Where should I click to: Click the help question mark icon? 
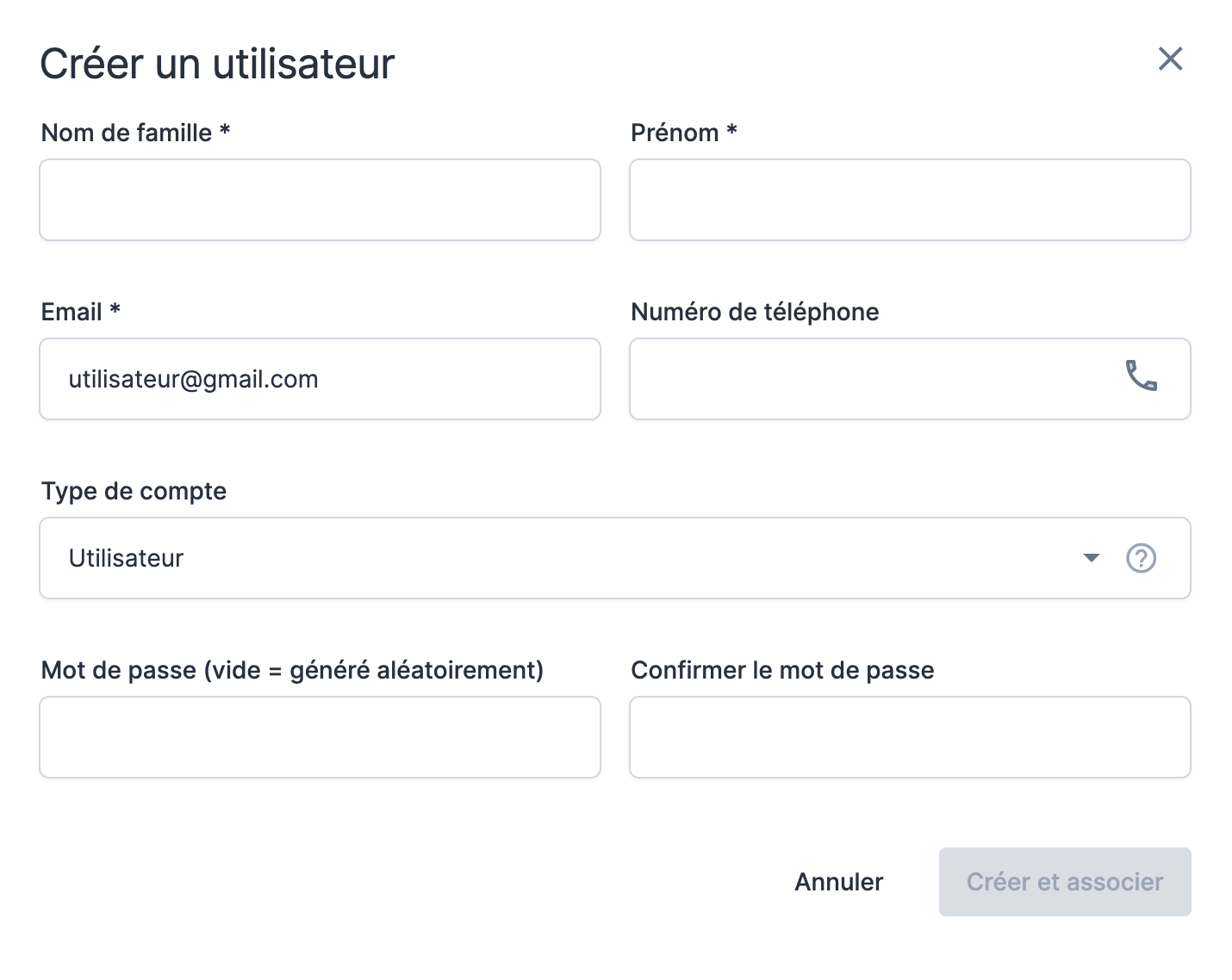[1141, 558]
